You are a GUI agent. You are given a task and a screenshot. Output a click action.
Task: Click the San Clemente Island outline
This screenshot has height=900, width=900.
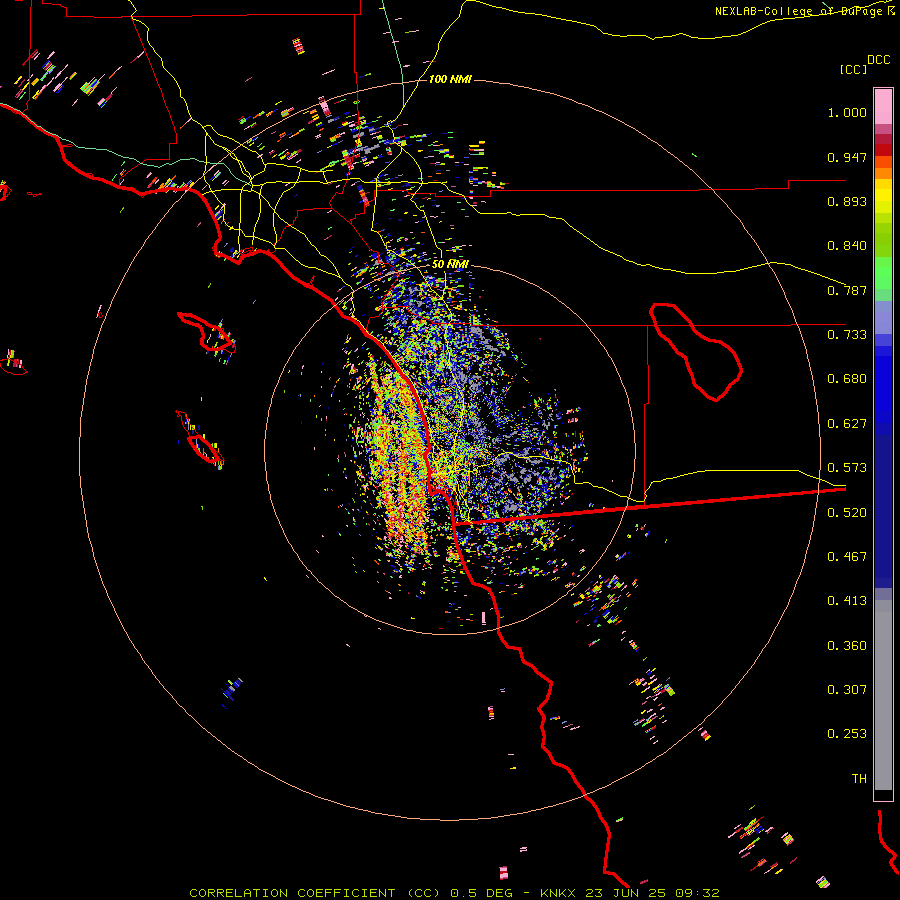click(x=200, y=438)
